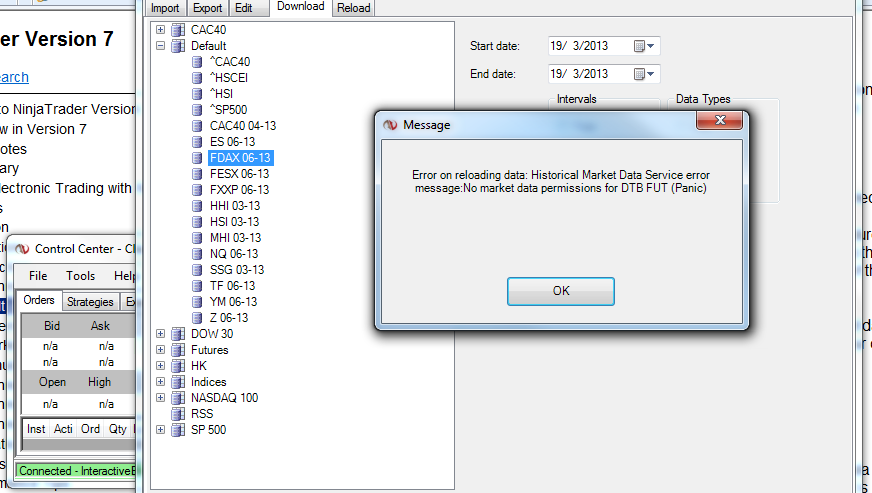872x493 pixels.
Task: Close the Message error dialog
Action: [720, 120]
